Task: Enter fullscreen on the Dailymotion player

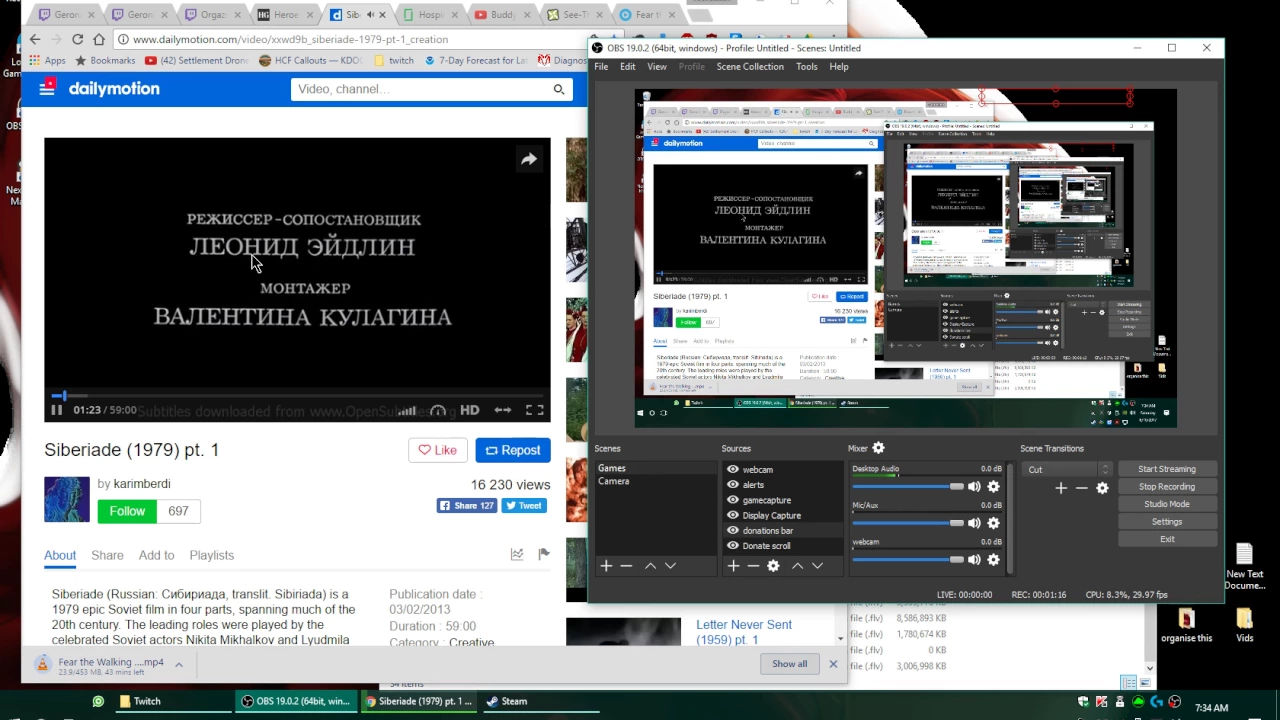Action: click(535, 410)
